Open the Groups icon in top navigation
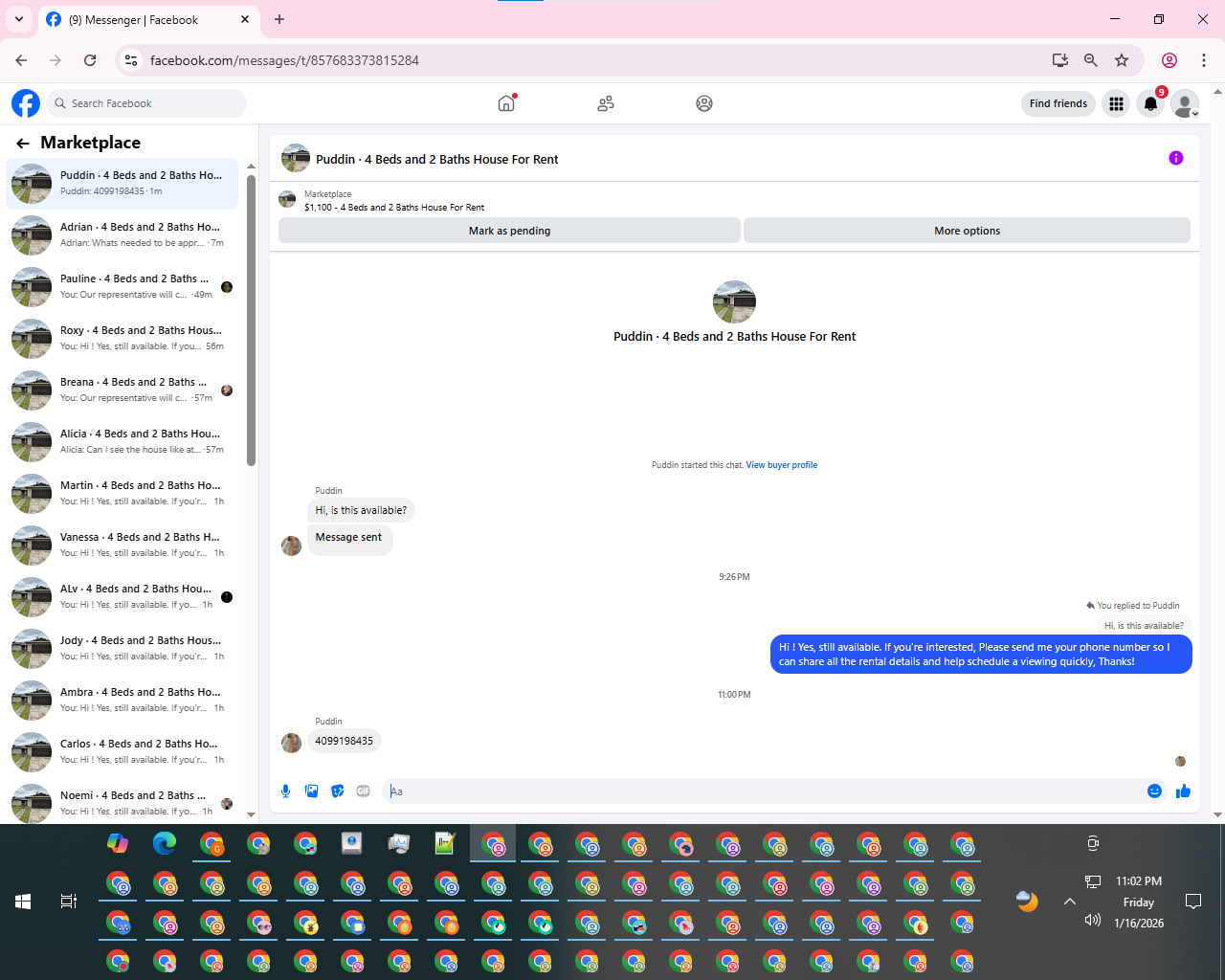 tap(704, 103)
